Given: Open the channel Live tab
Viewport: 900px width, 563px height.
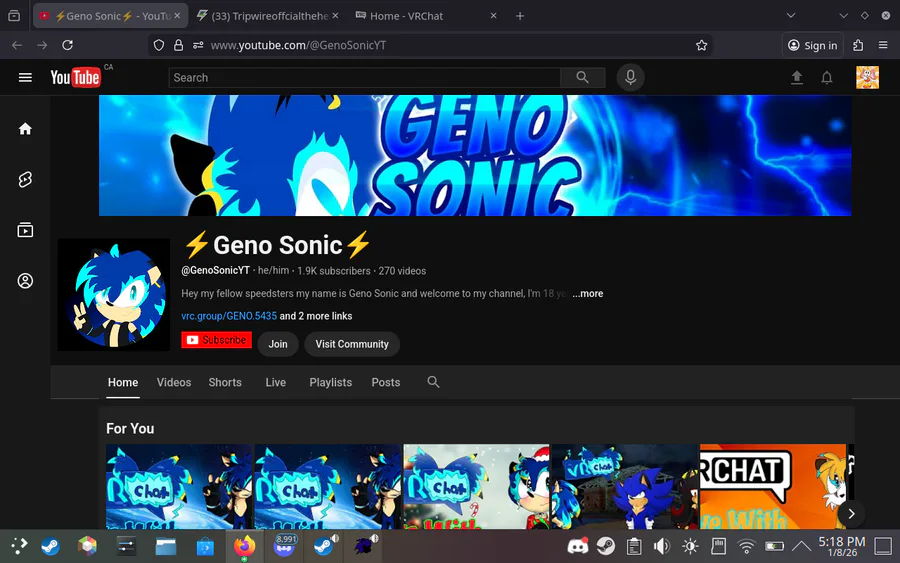Looking at the screenshot, I should click(x=276, y=382).
